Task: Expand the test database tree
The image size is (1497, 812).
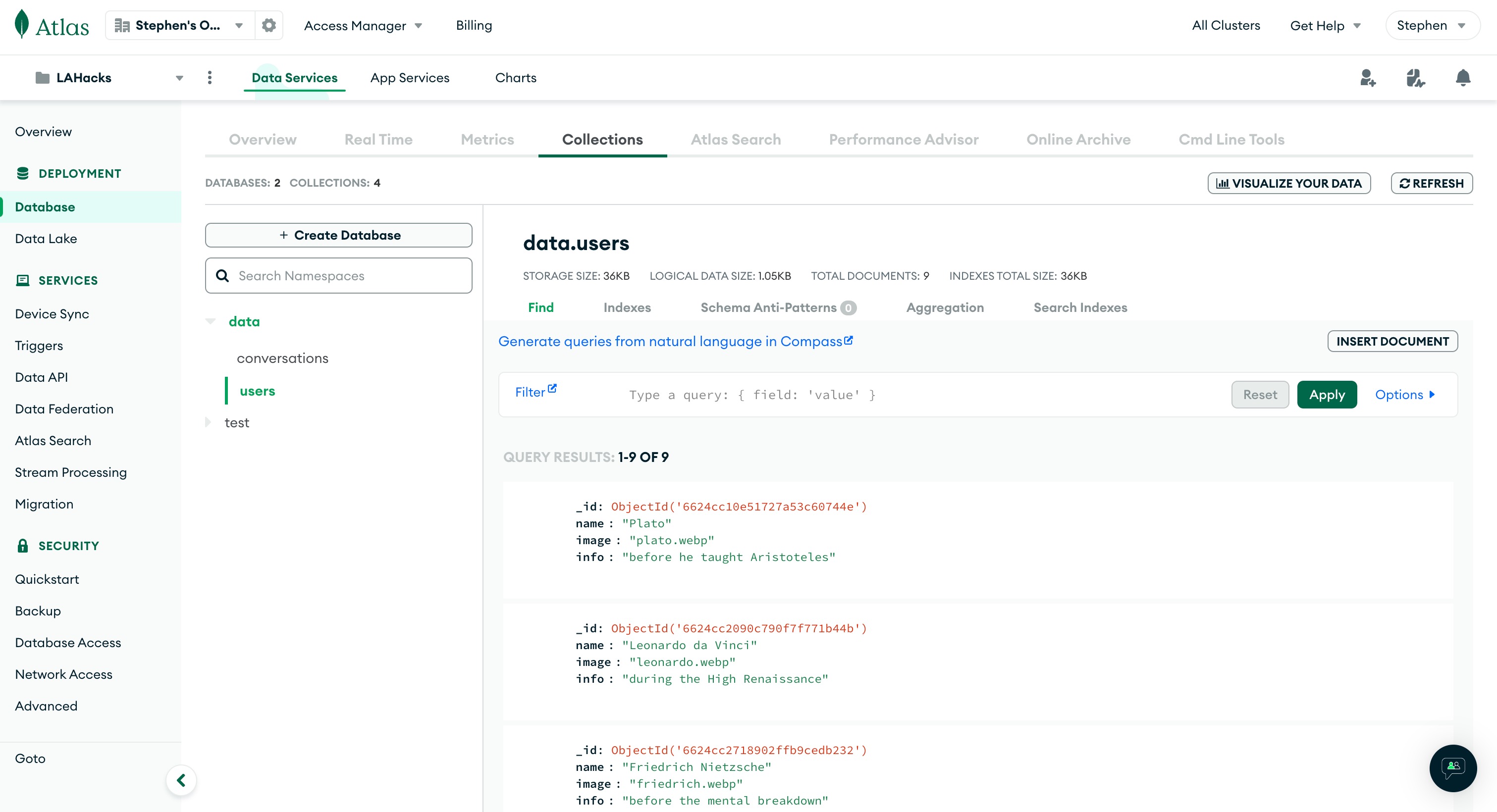Action: click(x=208, y=422)
